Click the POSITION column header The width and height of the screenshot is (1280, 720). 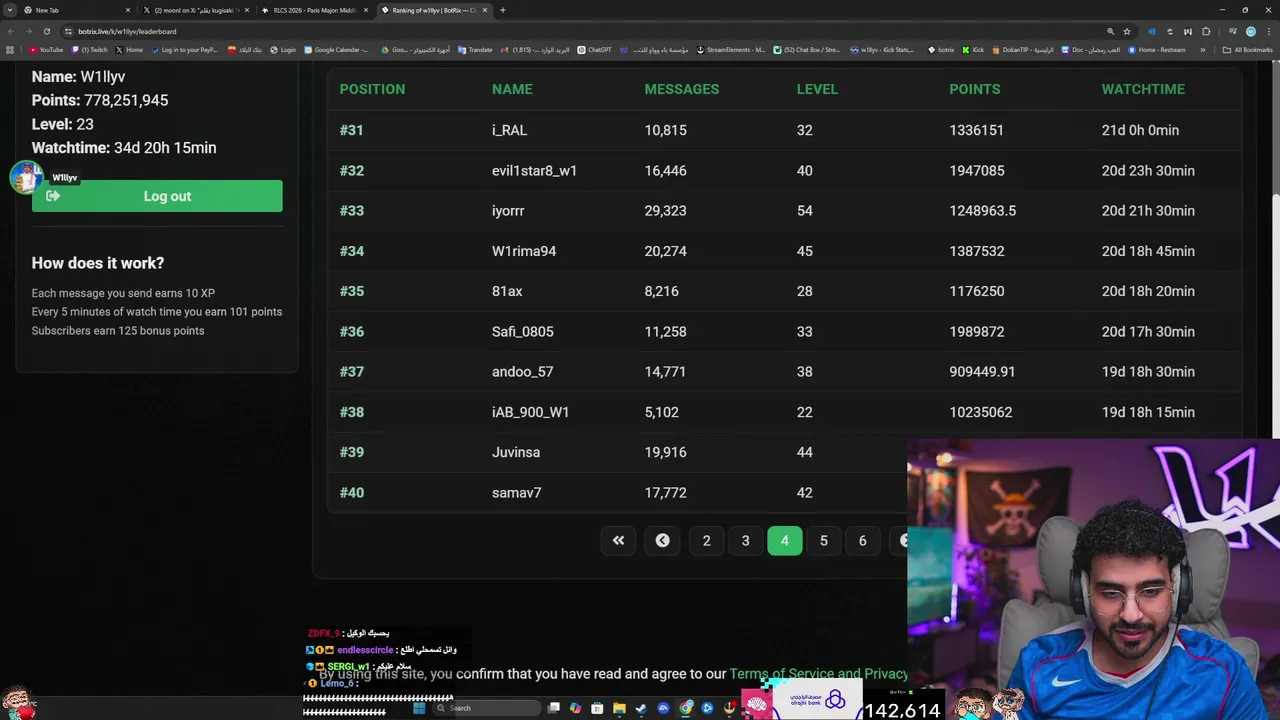click(372, 89)
